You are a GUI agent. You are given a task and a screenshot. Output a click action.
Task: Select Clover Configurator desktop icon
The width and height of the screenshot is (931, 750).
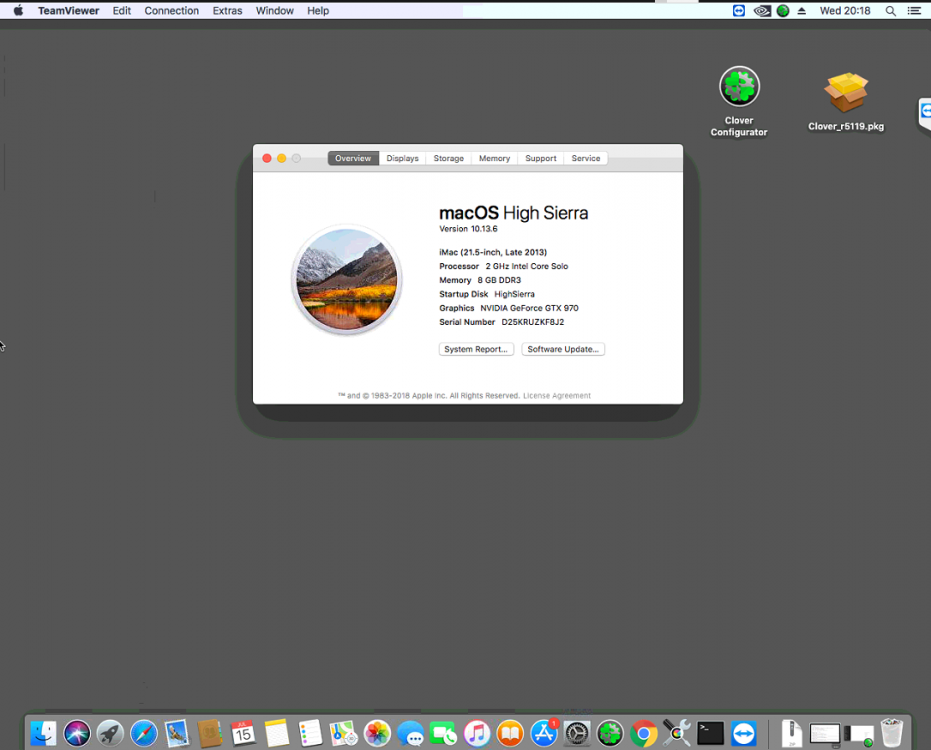[739, 102]
